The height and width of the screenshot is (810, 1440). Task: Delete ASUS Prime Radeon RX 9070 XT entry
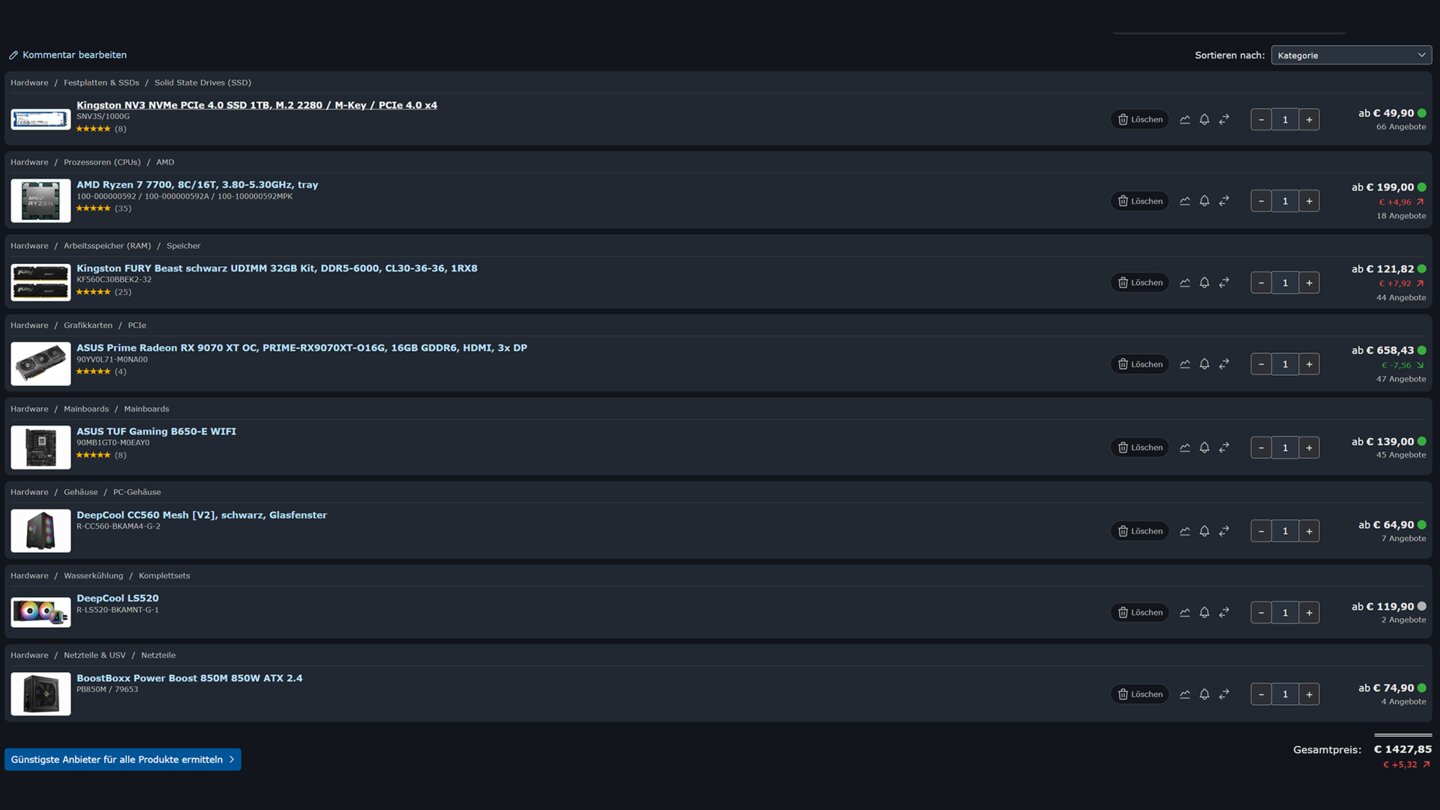click(x=1140, y=364)
